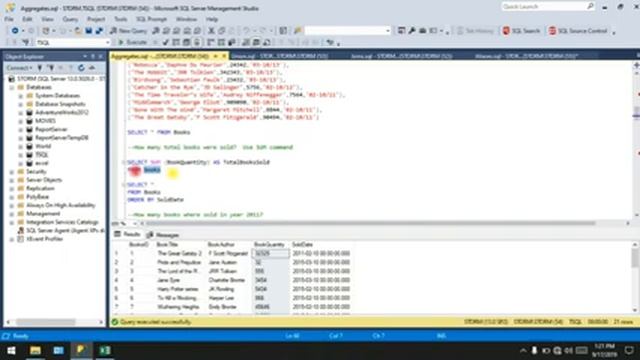This screenshot has height=360, width=640.
Task: Click the Activity Monitor icon in Object Explorer
Action: (x=92, y=68)
